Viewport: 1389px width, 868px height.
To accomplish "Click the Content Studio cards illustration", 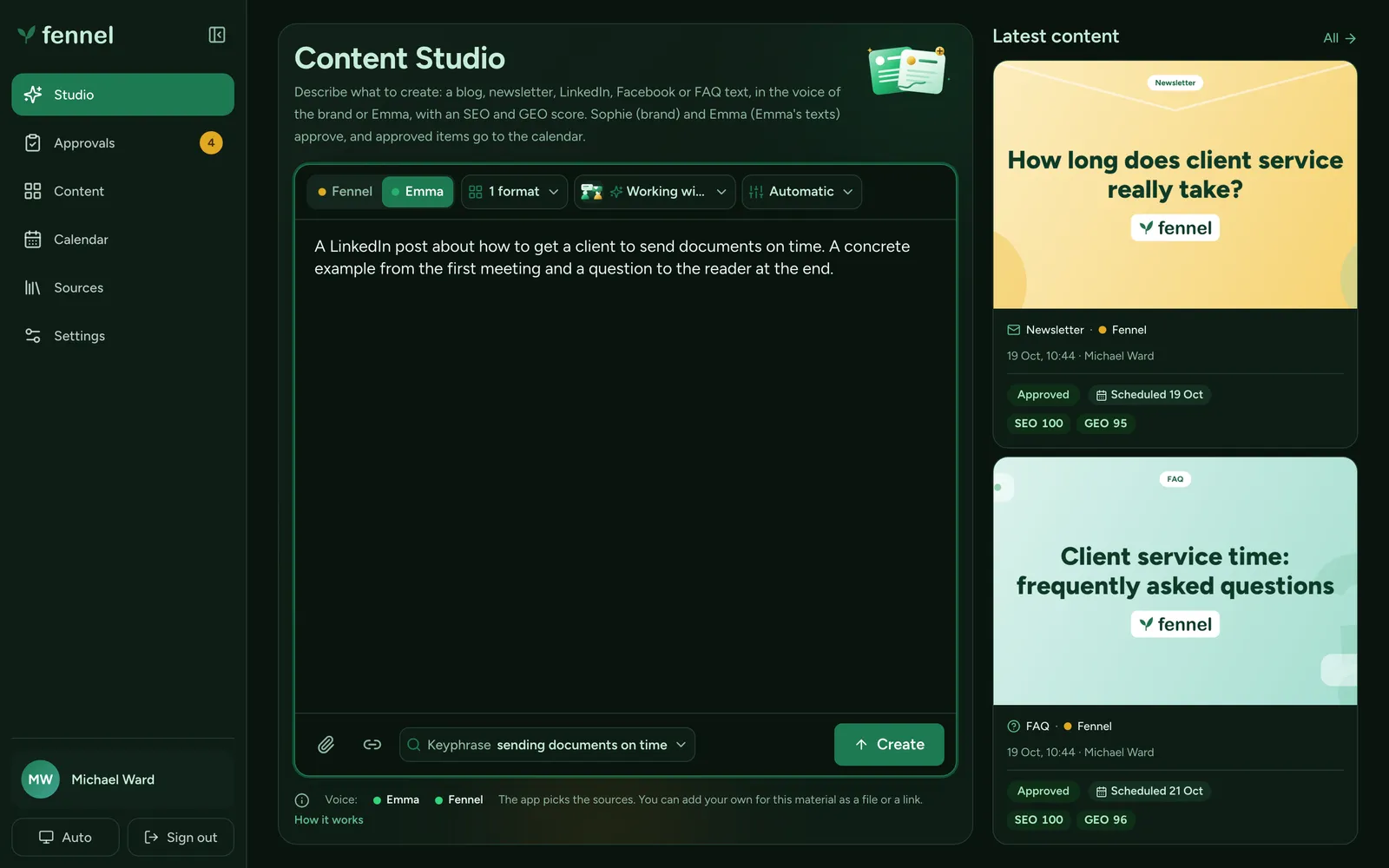I will pyautogui.click(x=906, y=69).
